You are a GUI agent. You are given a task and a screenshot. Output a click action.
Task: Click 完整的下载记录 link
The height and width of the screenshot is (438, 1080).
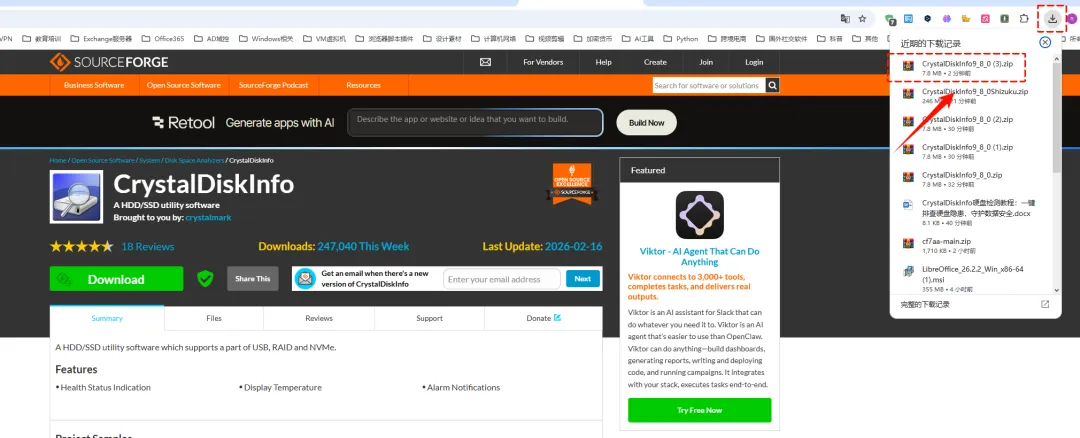(925, 304)
